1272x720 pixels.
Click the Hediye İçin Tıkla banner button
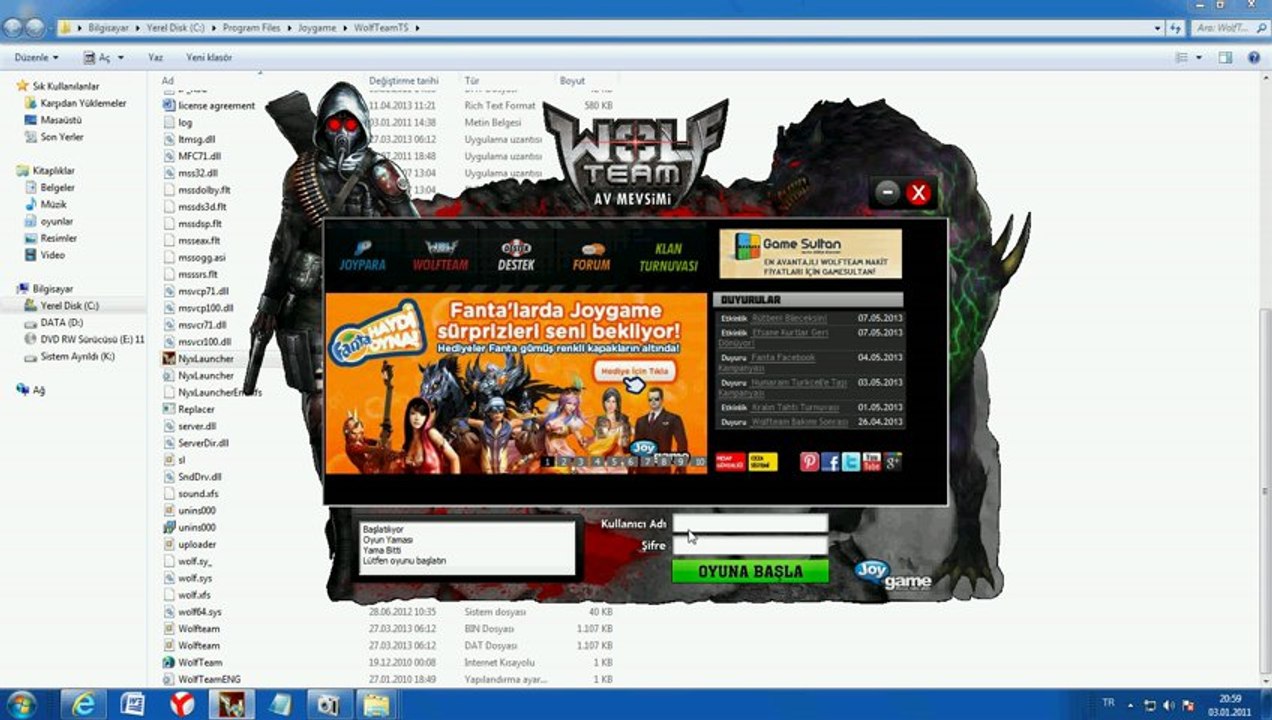[635, 370]
